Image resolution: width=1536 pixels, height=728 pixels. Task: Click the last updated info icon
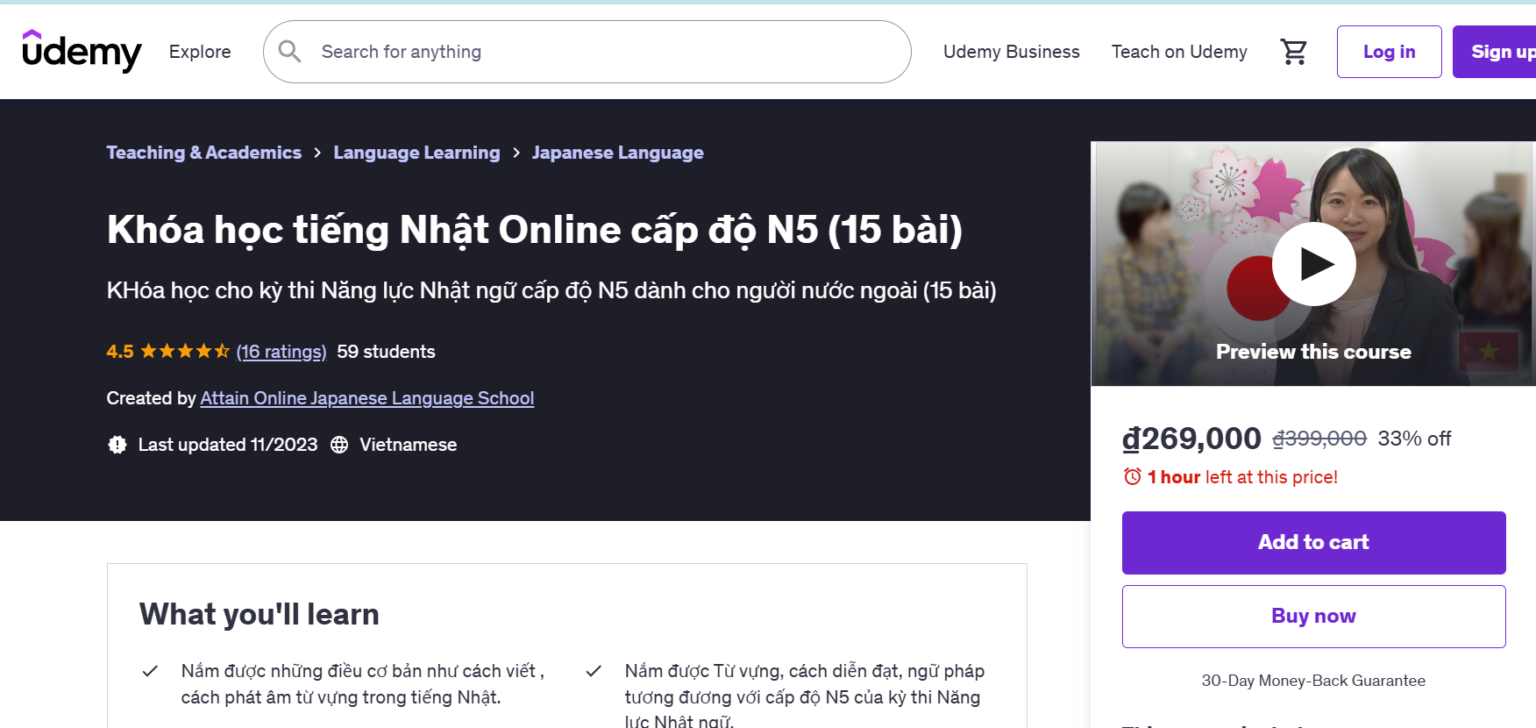116,444
